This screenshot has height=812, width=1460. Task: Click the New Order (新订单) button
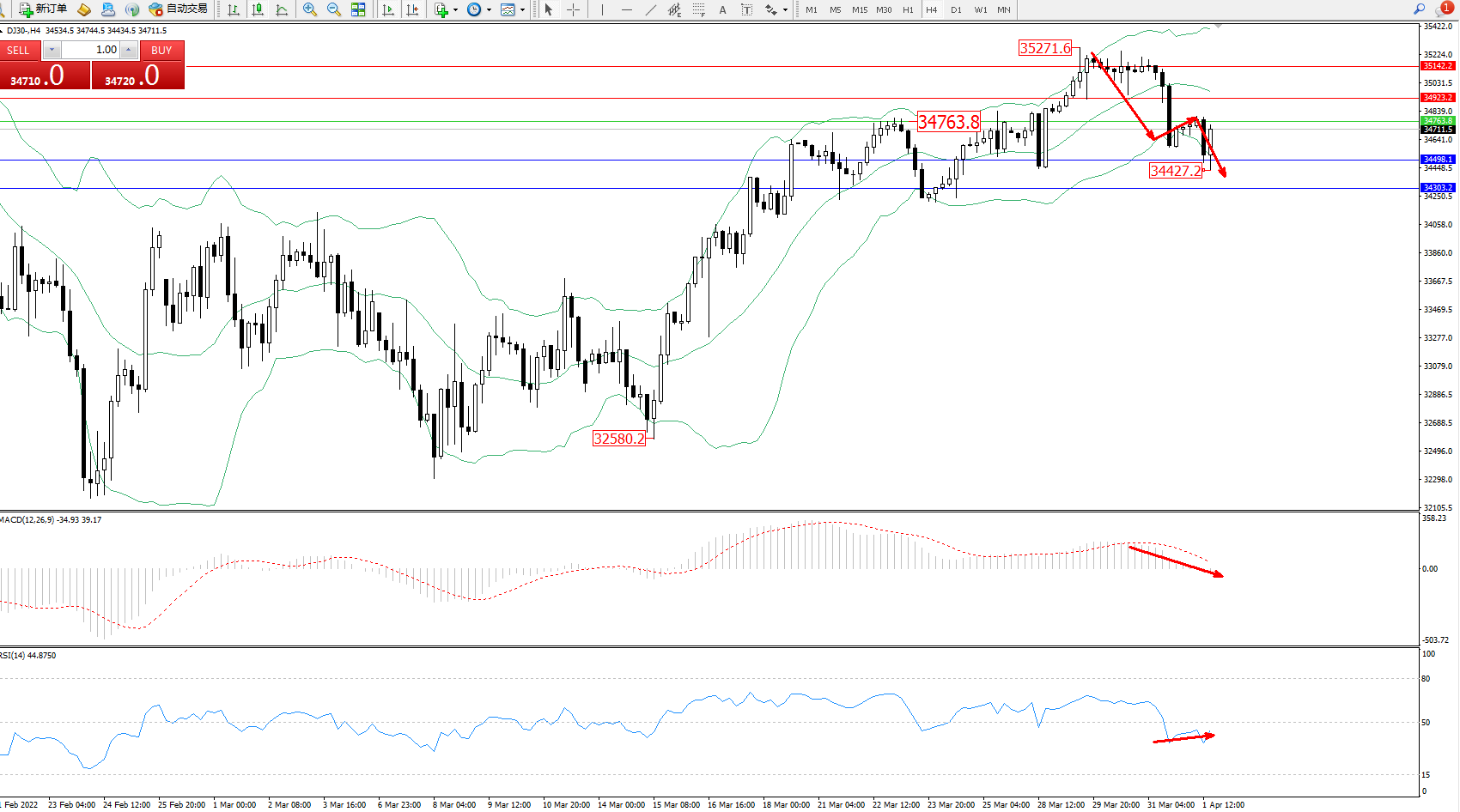coord(44,9)
